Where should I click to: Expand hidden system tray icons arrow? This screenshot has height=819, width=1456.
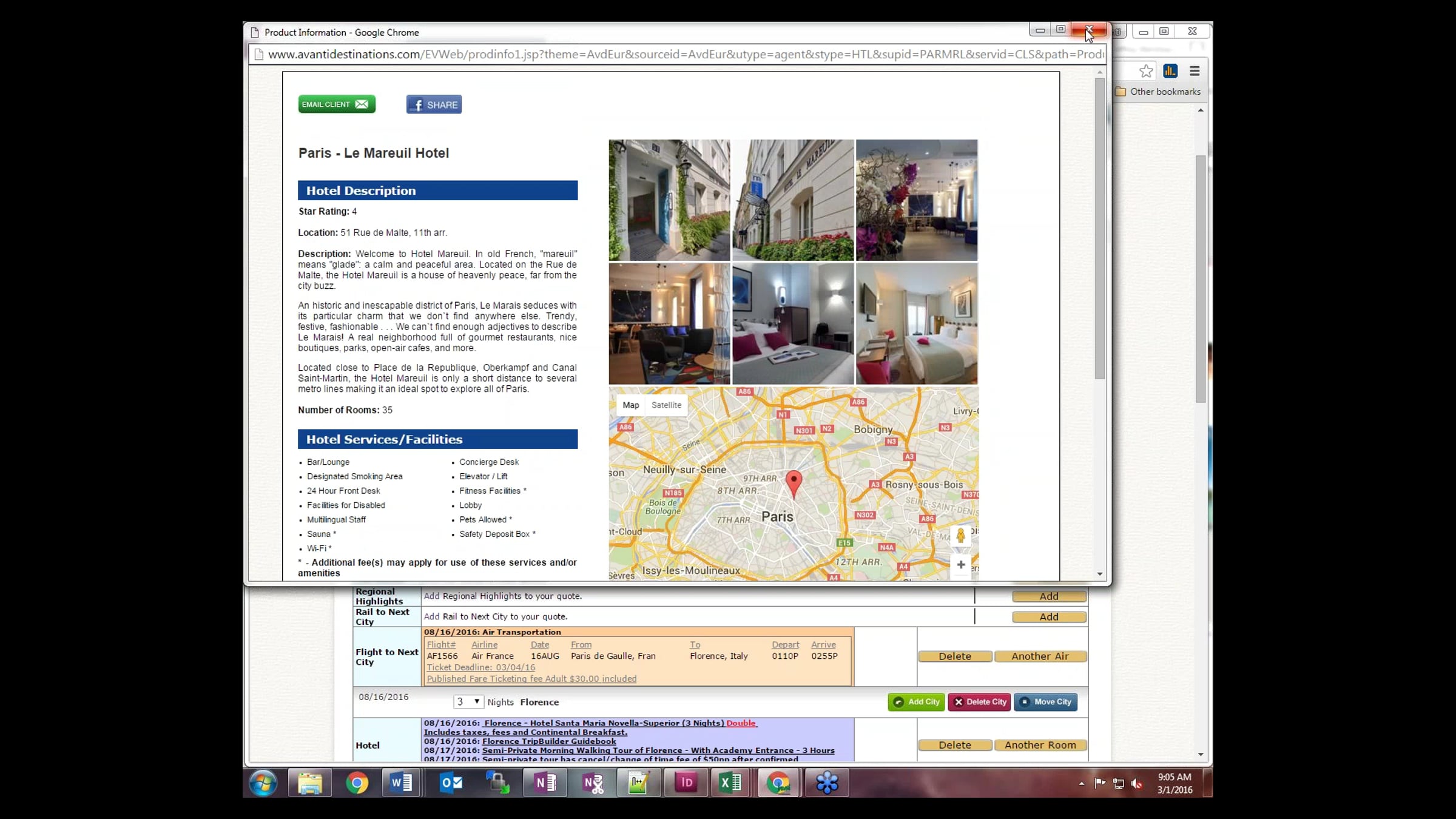1081,784
